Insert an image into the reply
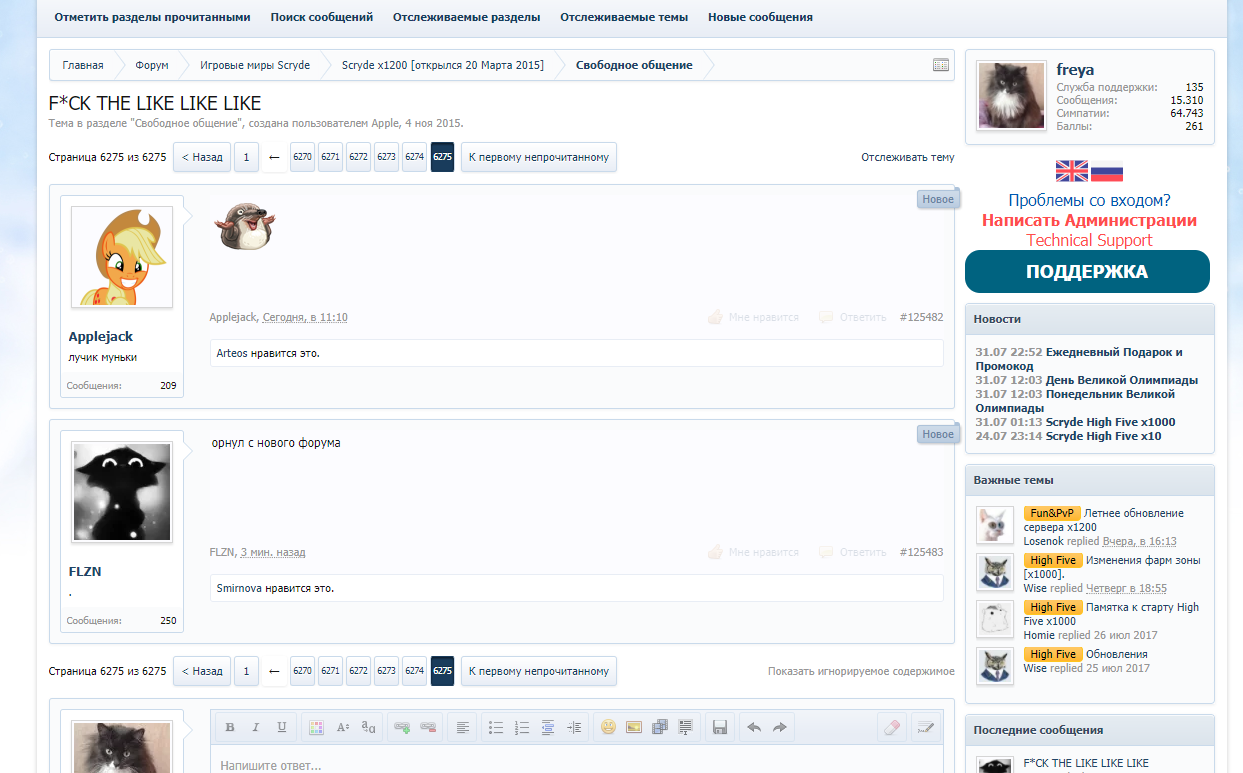1243x773 pixels. 634,727
